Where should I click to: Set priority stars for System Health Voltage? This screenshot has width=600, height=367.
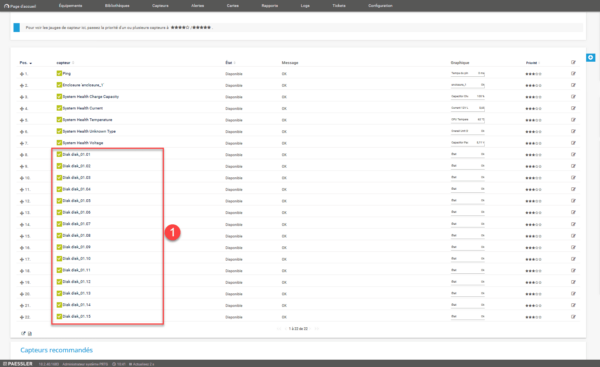point(533,143)
